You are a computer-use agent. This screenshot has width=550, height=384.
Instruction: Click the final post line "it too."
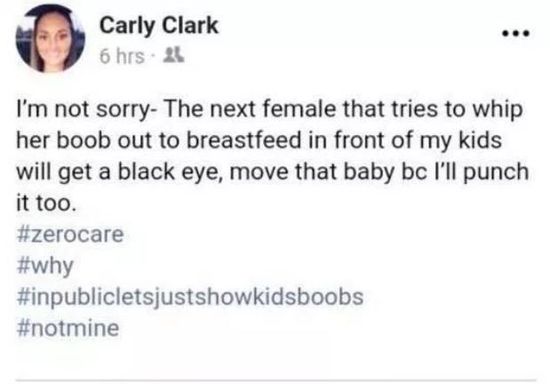click(46, 203)
